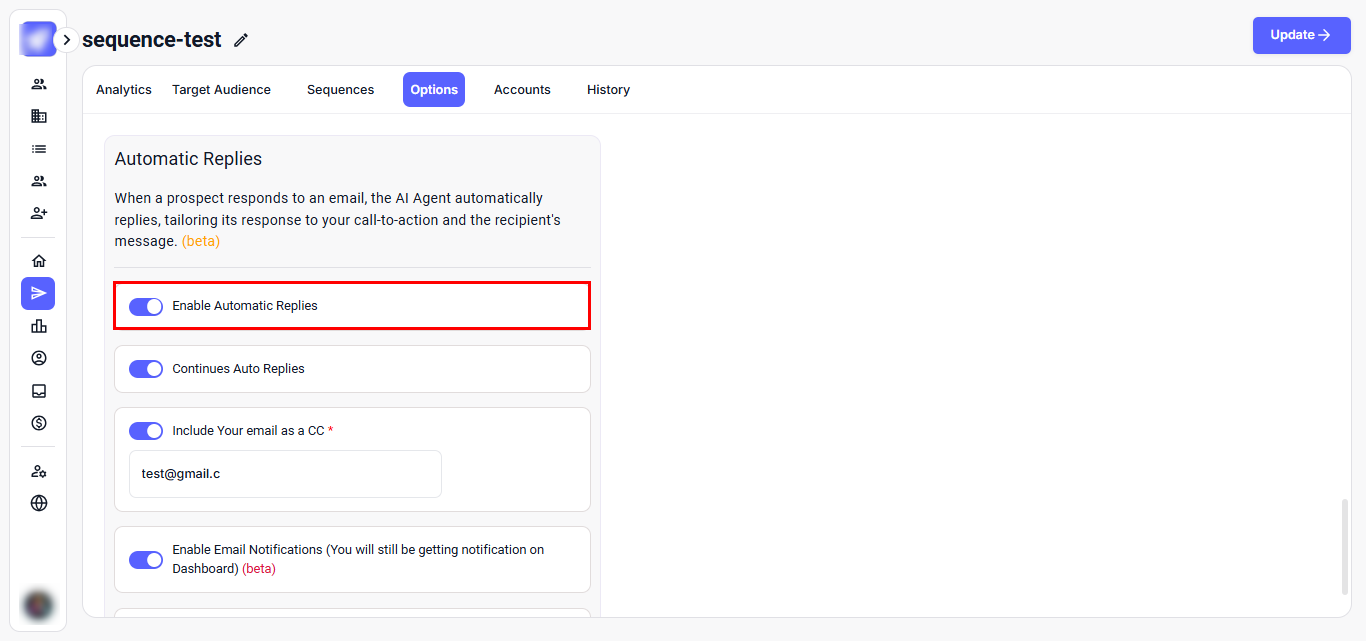The width and height of the screenshot is (1366, 641).
Task: Select the History tab
Action: coord(608,90)
